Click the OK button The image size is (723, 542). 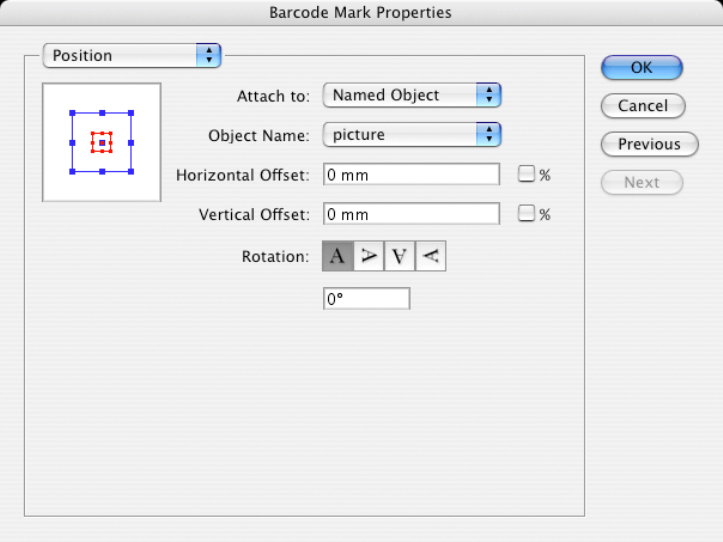pyautogui.click(x=641, y=67)
